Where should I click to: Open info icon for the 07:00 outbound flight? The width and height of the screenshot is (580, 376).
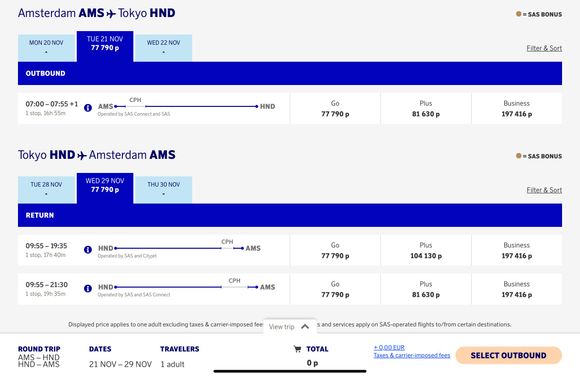88,108
